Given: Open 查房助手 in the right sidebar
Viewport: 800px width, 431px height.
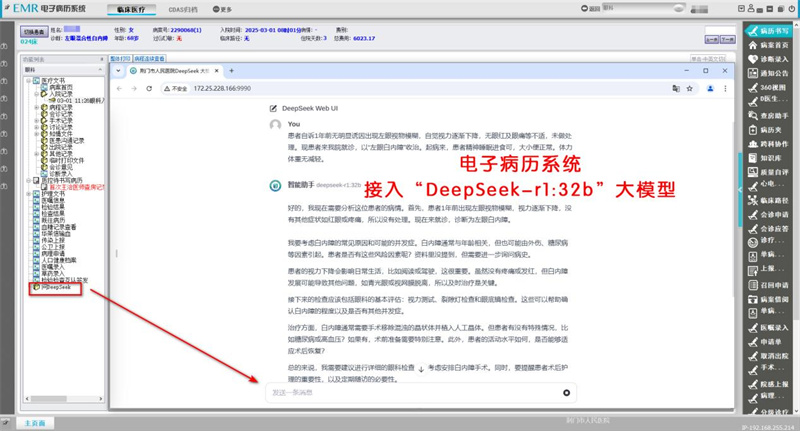Looking at the screenshot, I should (768, 116).
